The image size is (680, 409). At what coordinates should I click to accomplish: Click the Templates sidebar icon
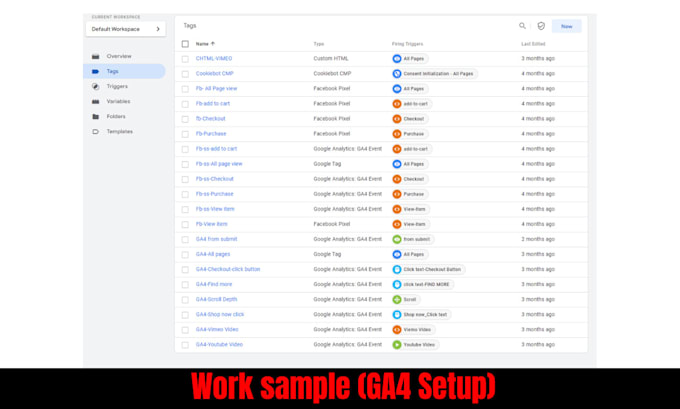[x=95, y=131]
